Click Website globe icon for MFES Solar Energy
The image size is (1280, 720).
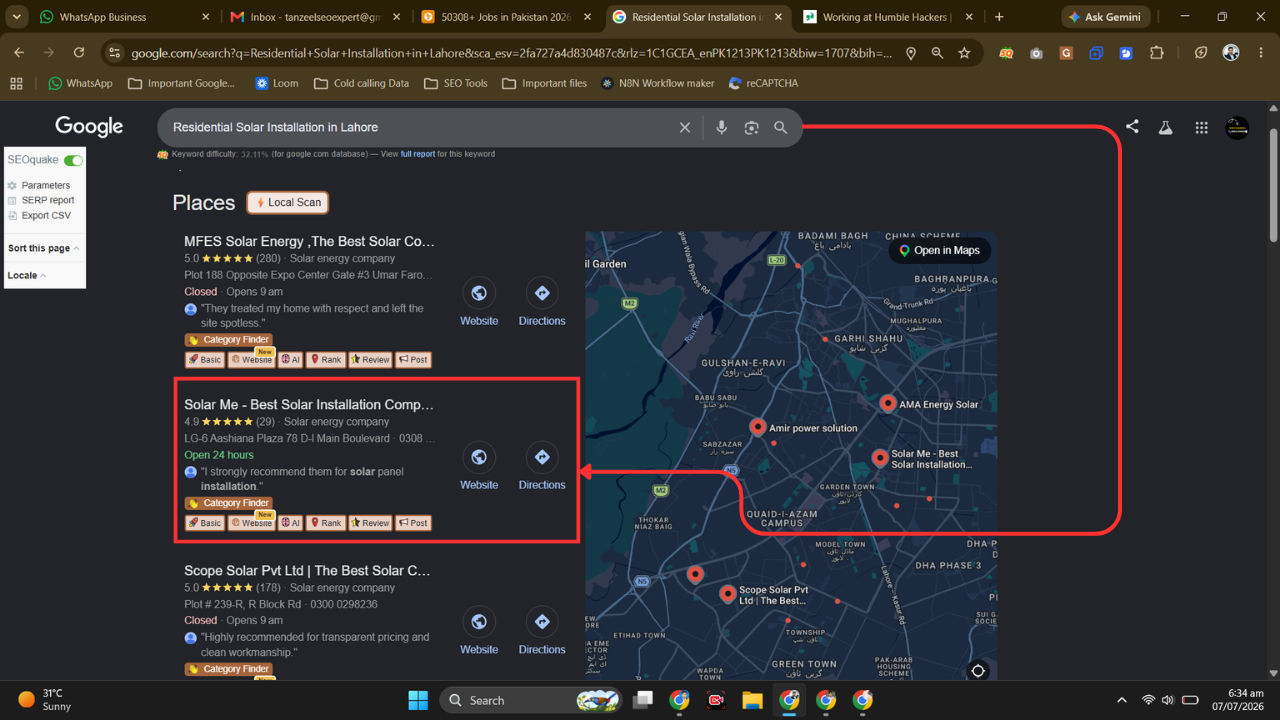(479, 293)
